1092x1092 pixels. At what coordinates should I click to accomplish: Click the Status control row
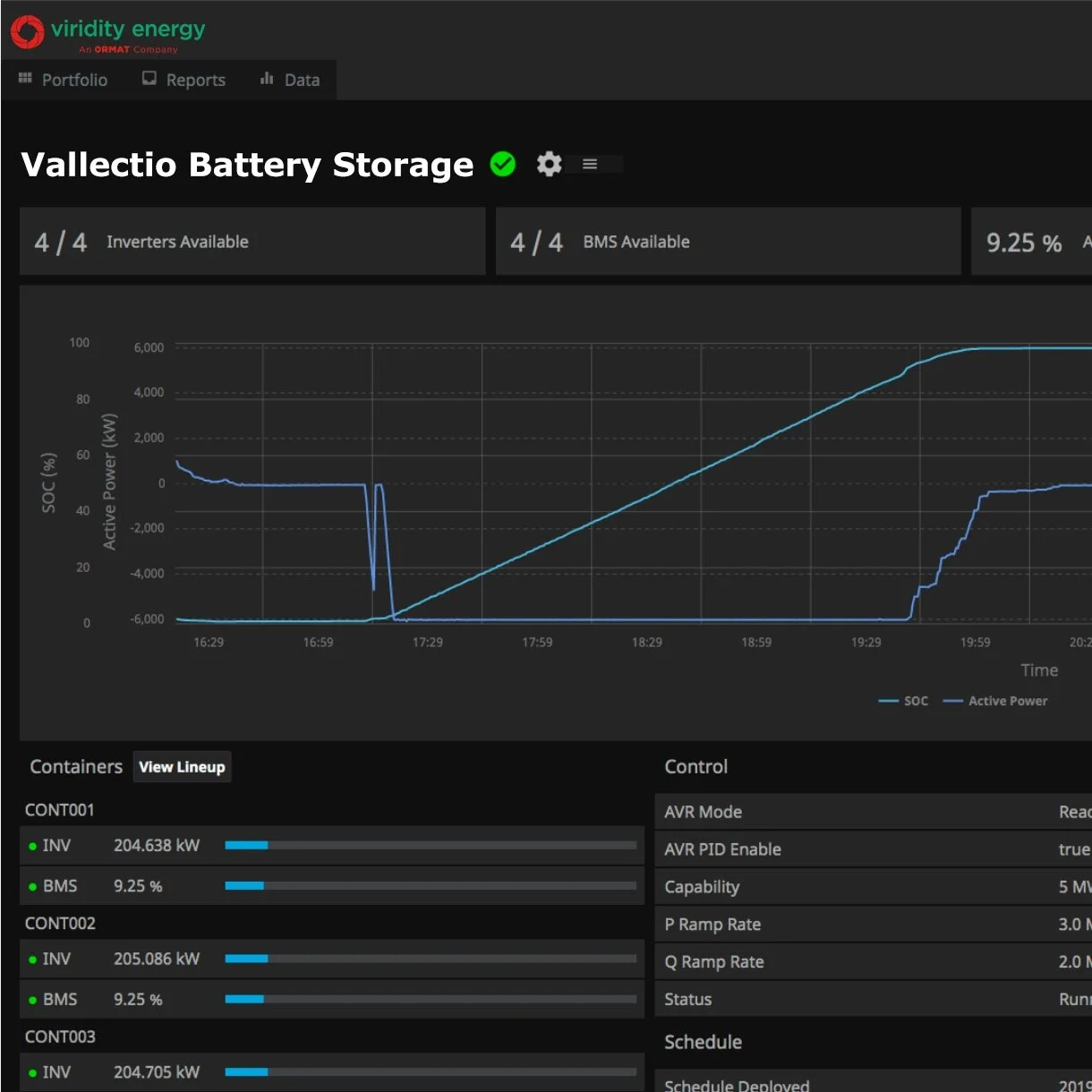point(874,999)
